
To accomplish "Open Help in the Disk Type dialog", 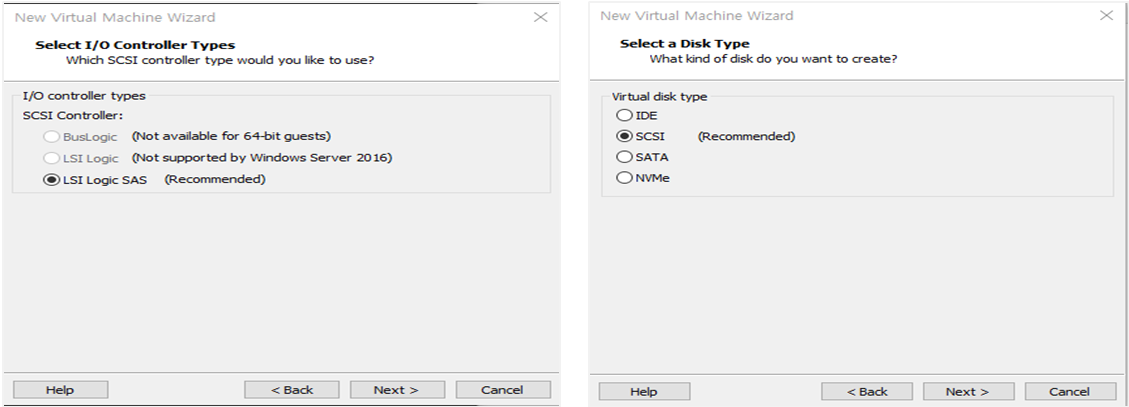I will click(644, 392).
